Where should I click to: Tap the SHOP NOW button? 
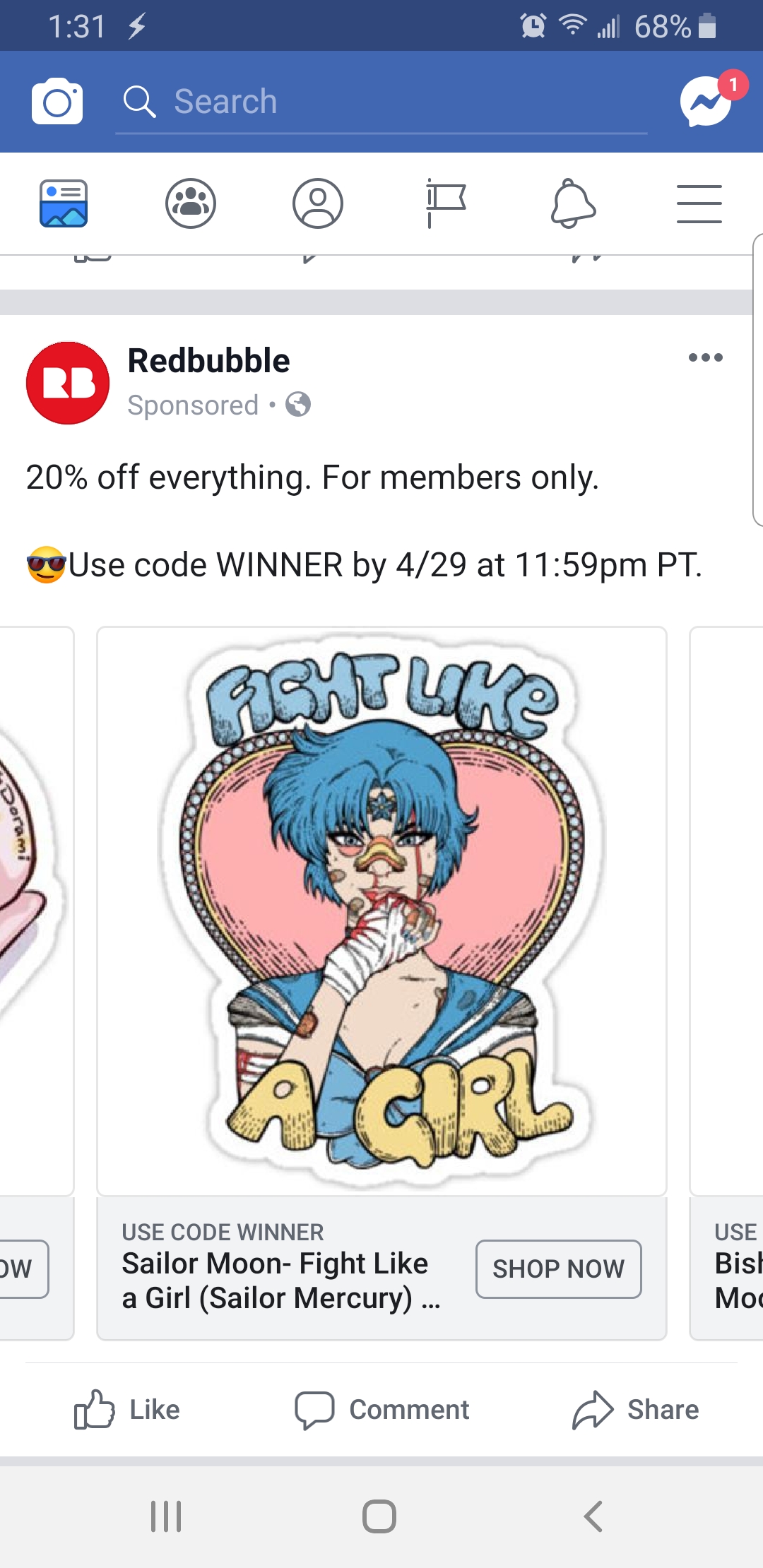(x=559, y=1269)
